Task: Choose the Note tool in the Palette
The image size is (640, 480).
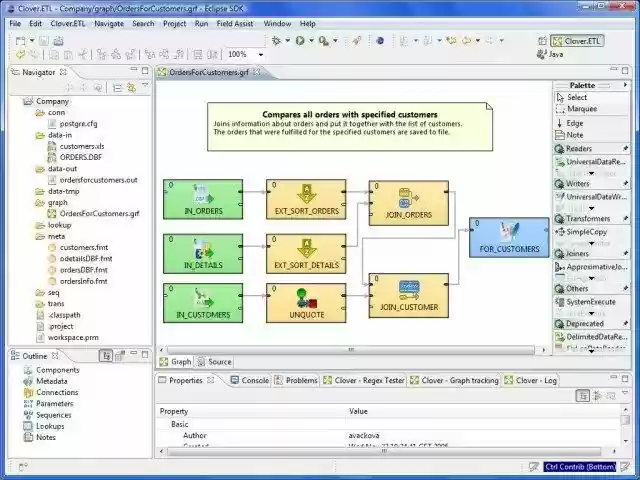Action: click(x=574, y=135)
